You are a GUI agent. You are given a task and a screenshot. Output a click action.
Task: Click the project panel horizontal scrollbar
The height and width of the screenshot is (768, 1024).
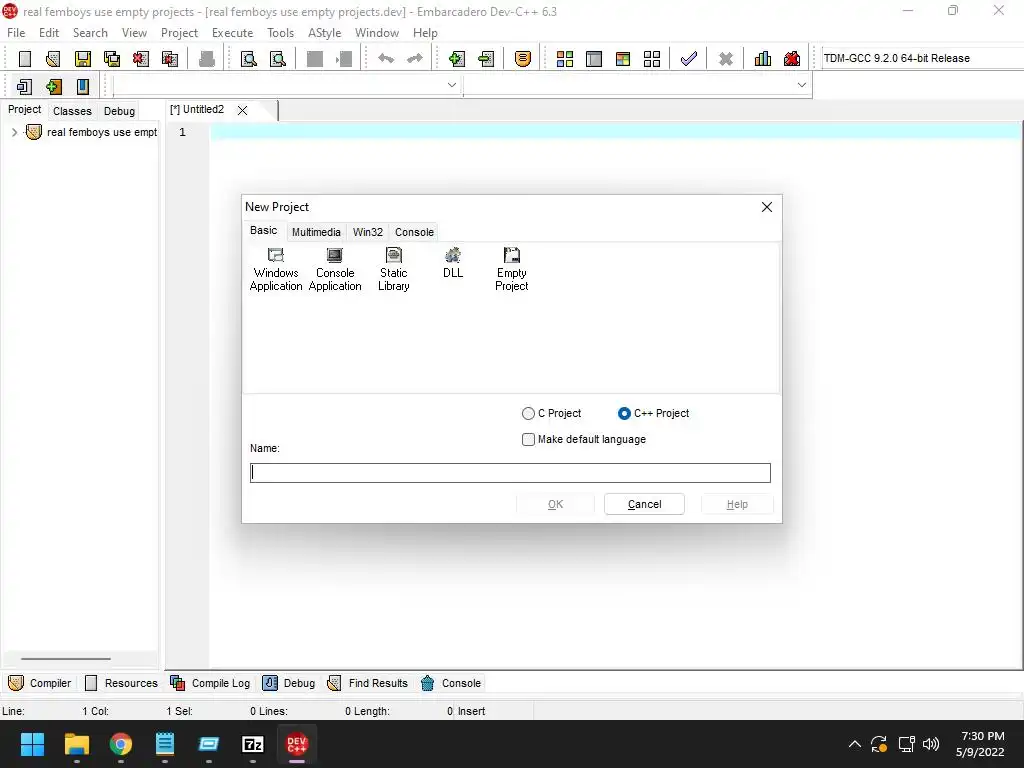tap(66, 659)
